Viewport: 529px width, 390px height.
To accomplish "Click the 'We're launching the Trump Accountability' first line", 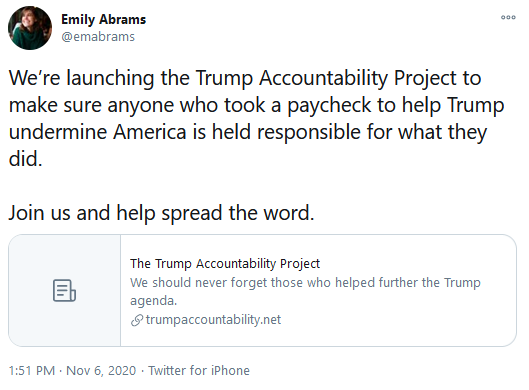I will pos(245,78).
